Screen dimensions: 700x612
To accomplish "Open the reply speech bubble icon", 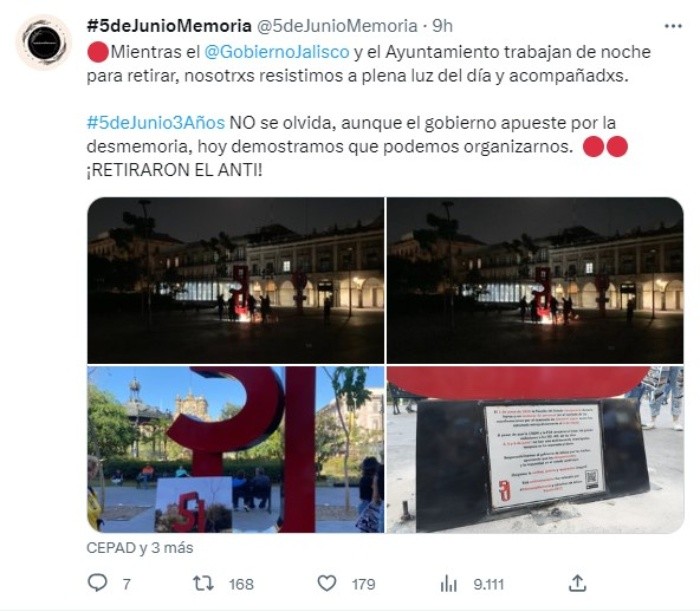I will 97,583.
